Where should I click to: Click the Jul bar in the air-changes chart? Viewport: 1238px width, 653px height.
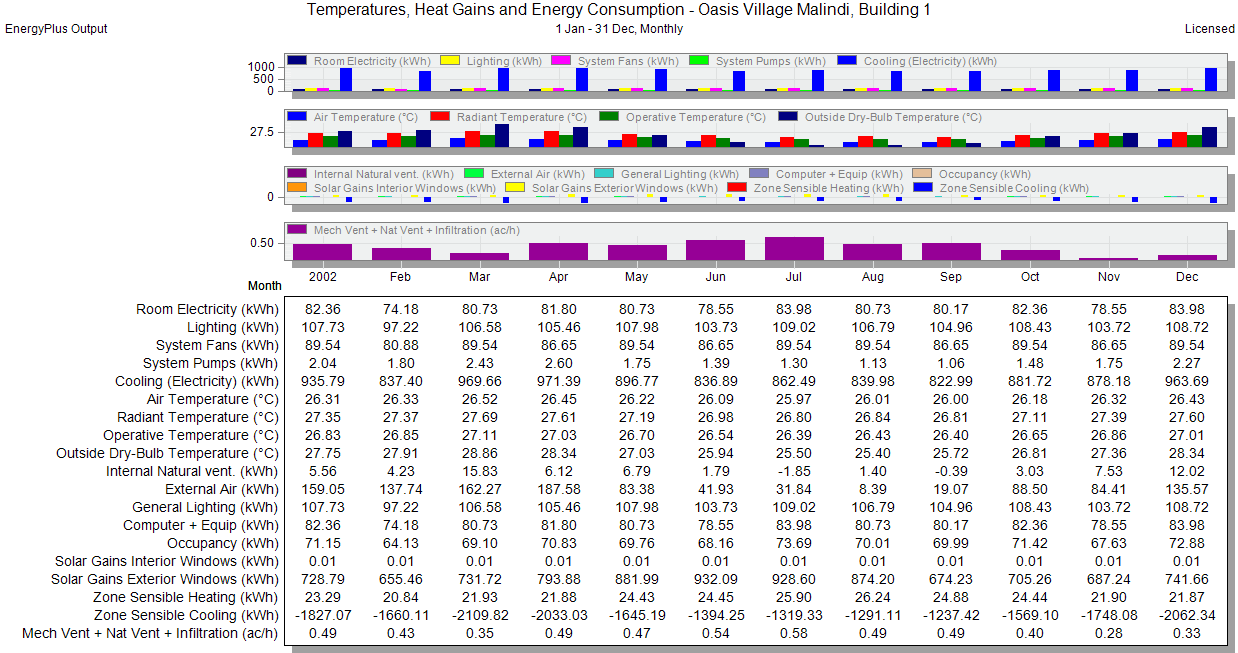[794, 249]
